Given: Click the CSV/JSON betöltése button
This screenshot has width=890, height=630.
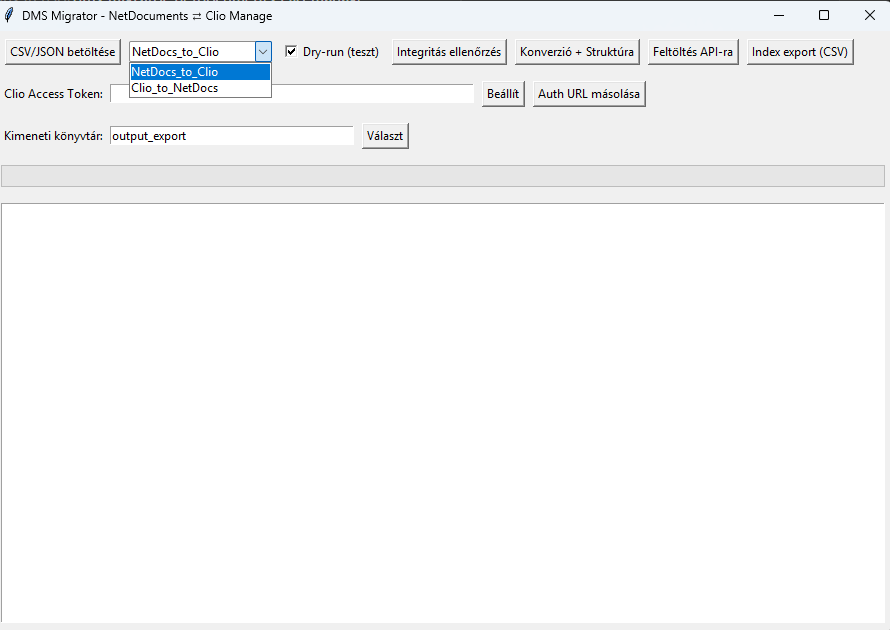Looking at the screenshot, I should (62, 52).
